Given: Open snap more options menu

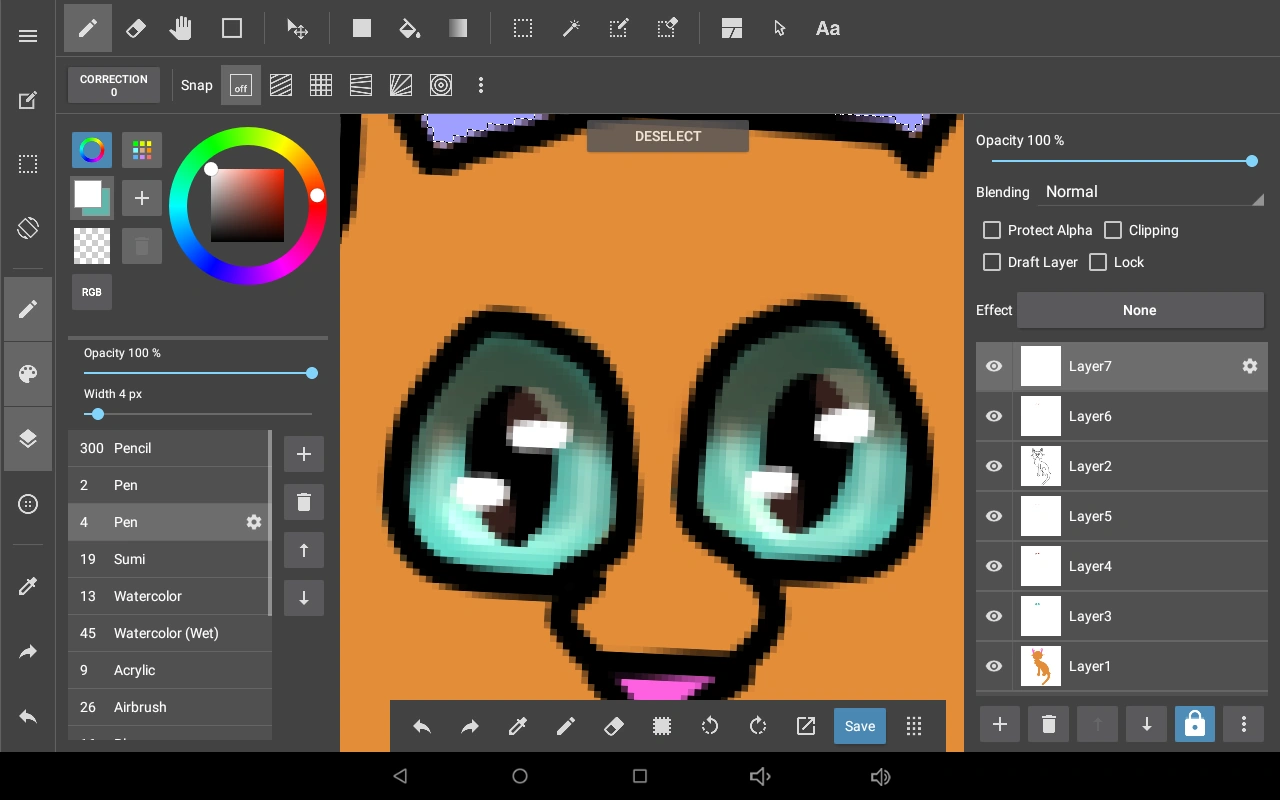Looking at the screenshot, I should pyautogui.click(x=481, y=86).
